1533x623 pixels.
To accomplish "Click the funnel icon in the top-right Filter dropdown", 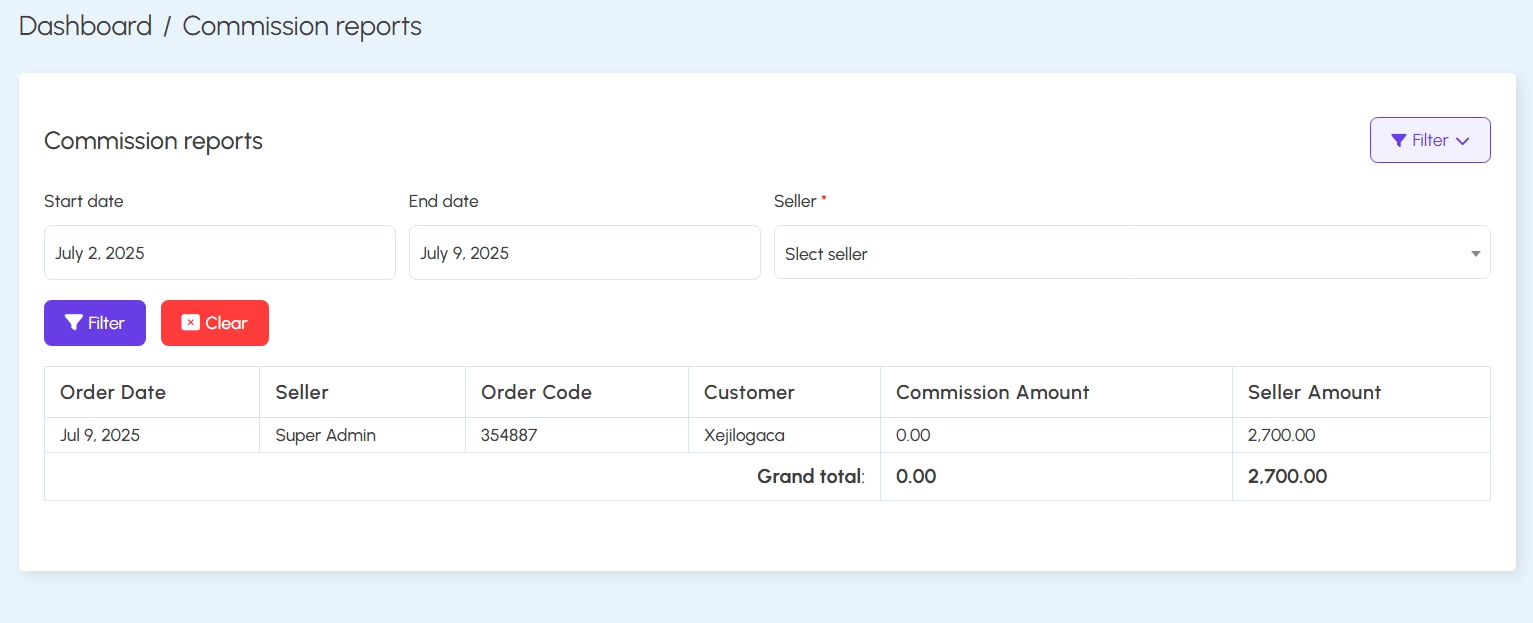I will 1399,140.
